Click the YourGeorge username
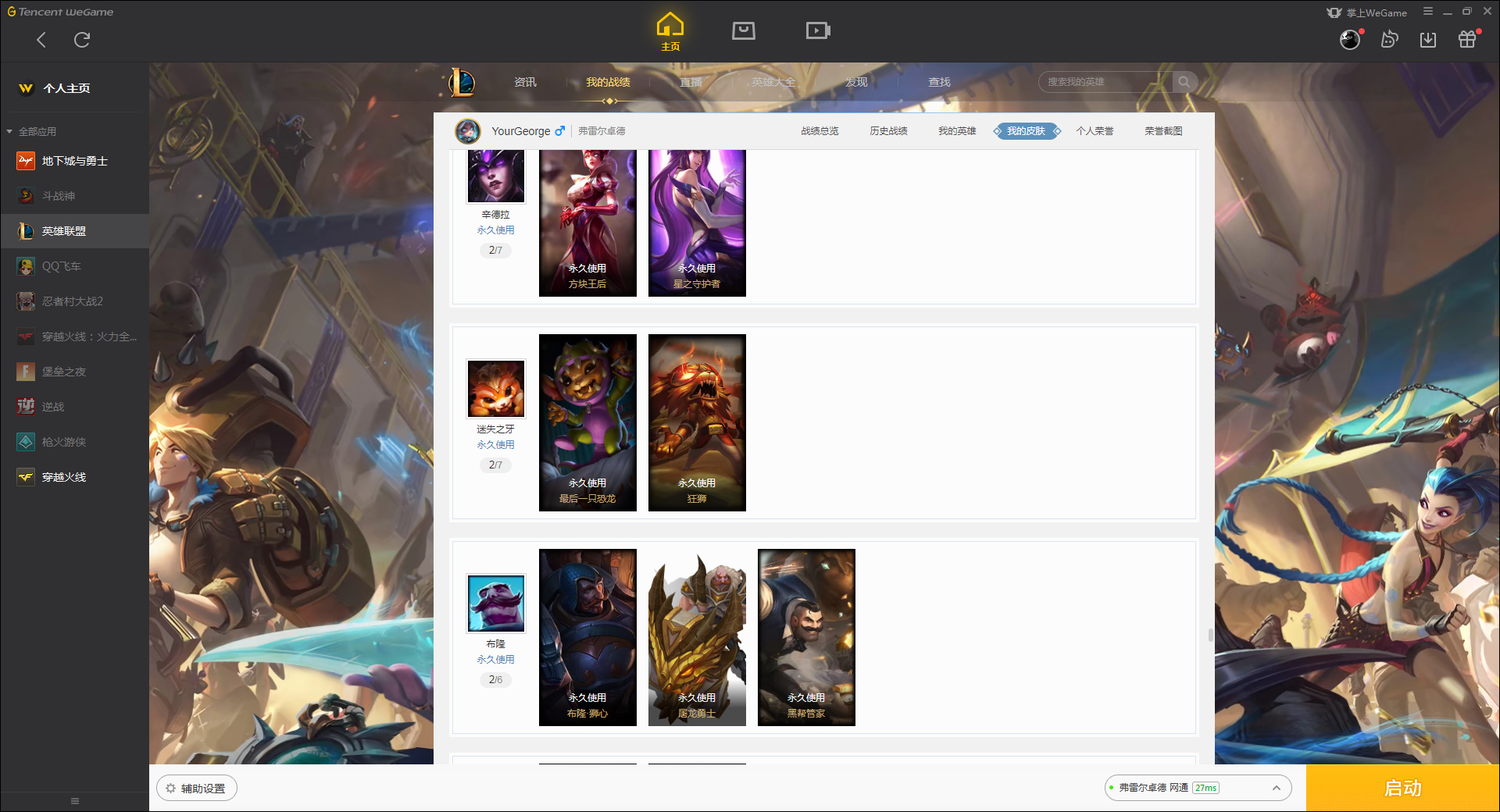Viewport: 1500px width, 812px height. pos(520,131)
